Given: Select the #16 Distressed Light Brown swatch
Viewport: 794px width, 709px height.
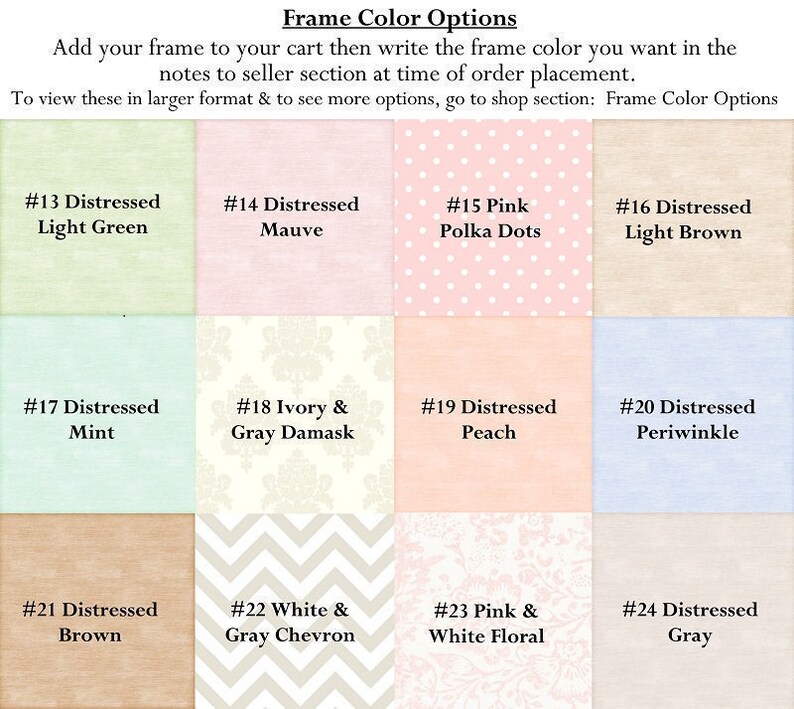Looking at the screenshot, I should click(693, 217).
